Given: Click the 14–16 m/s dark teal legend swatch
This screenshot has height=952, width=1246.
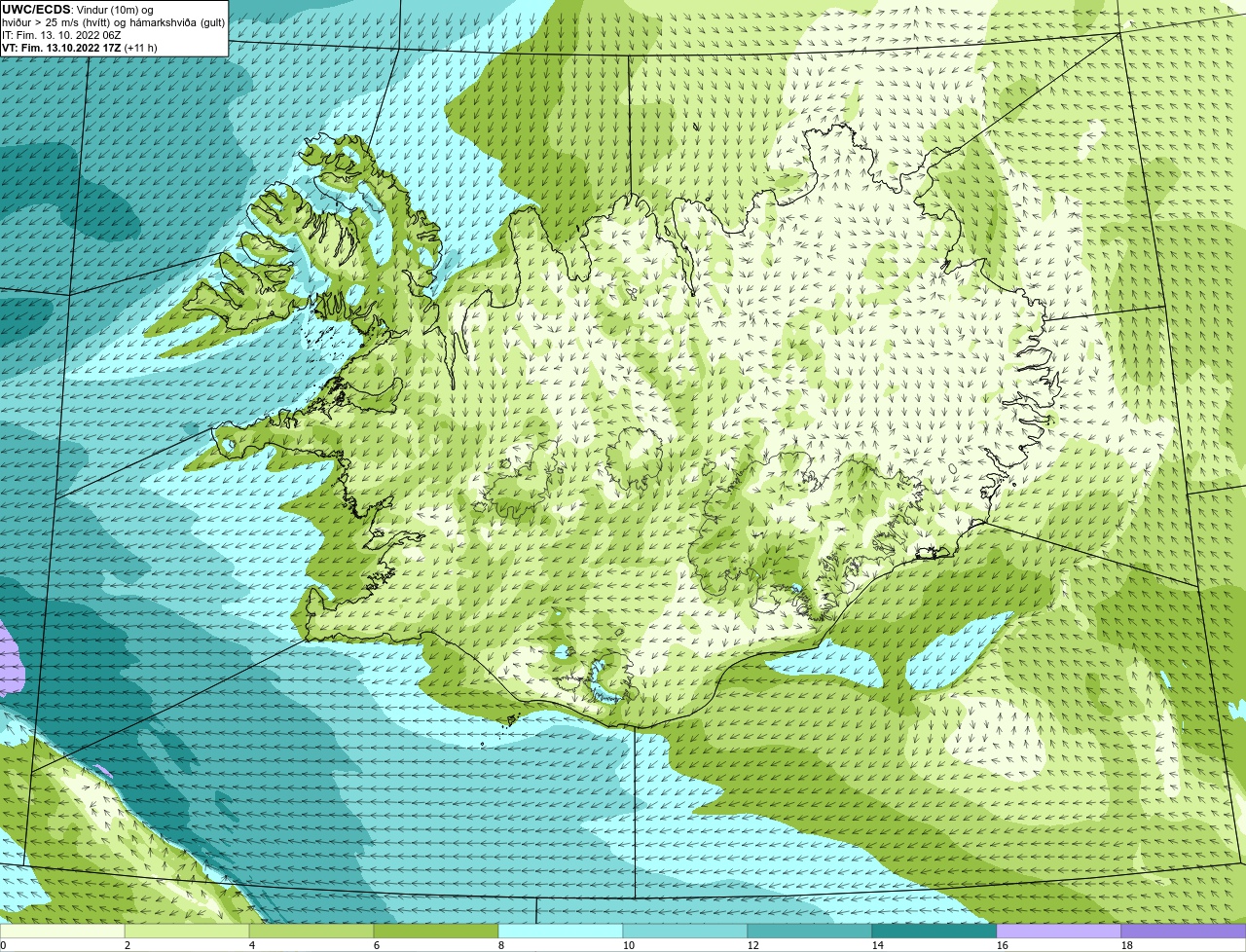Looking at the screenshot, I should (x=934, y=931).
